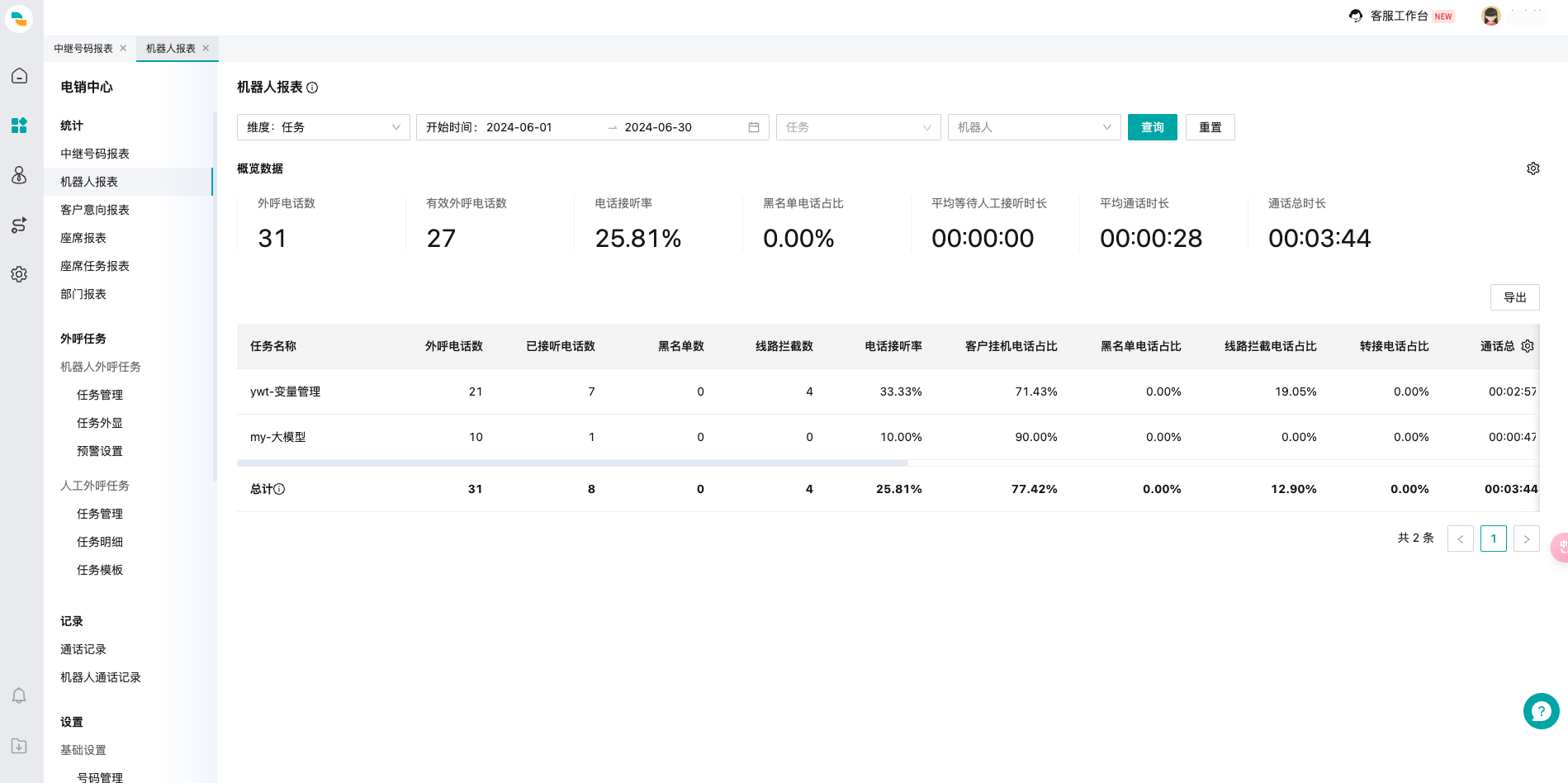Open 任务管理 under 机器人外呼任务
Viewport: 1568px width, 783px height.
(100, 395)
